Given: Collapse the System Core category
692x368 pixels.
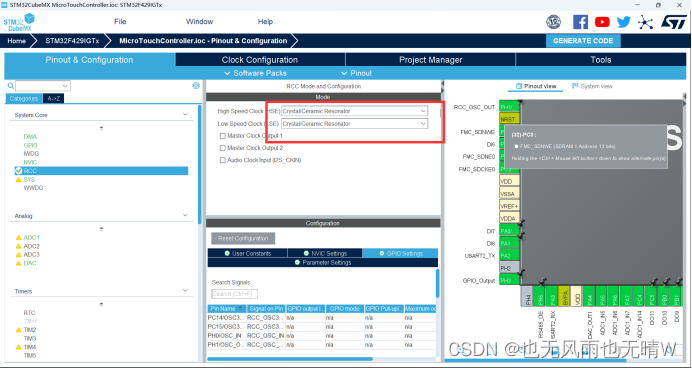Looking at the screenshot, I should click(x=185, y=115).
